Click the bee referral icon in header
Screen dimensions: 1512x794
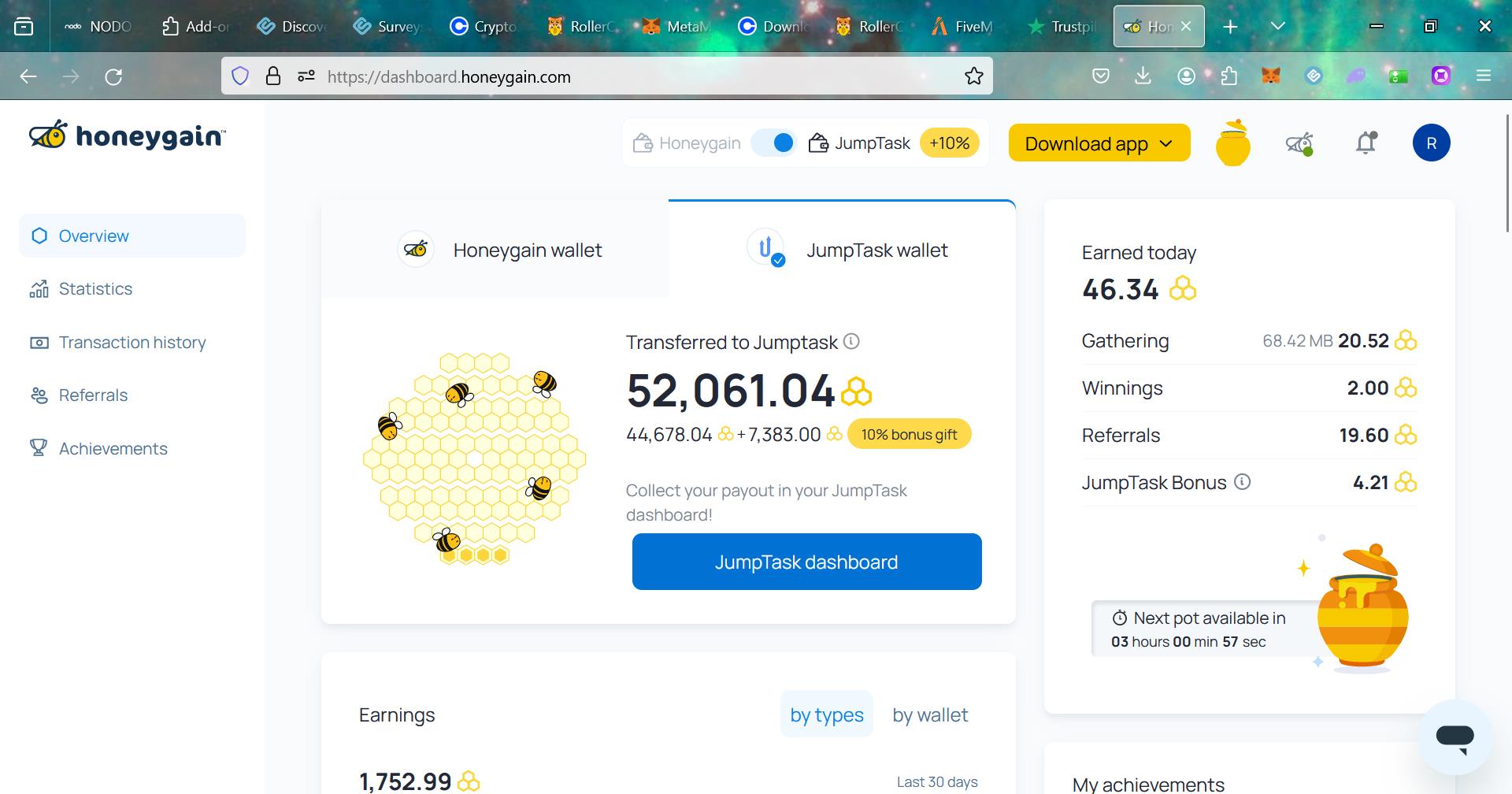click(1299, 143)
